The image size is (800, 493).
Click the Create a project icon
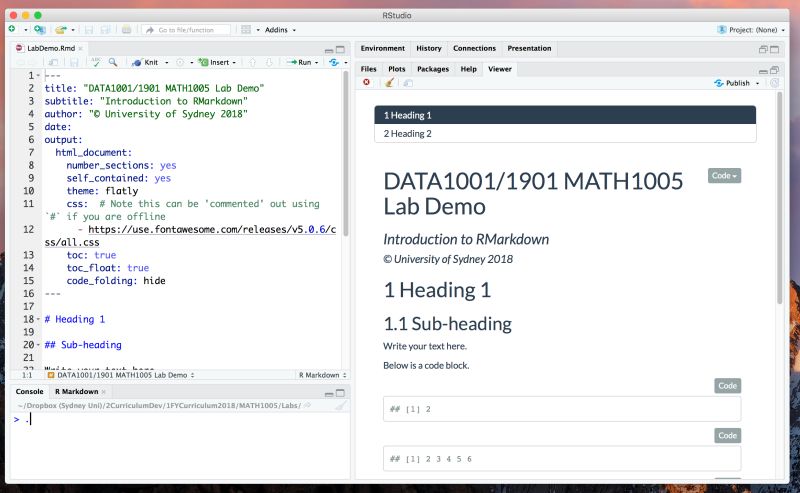(x=39, y=30)
